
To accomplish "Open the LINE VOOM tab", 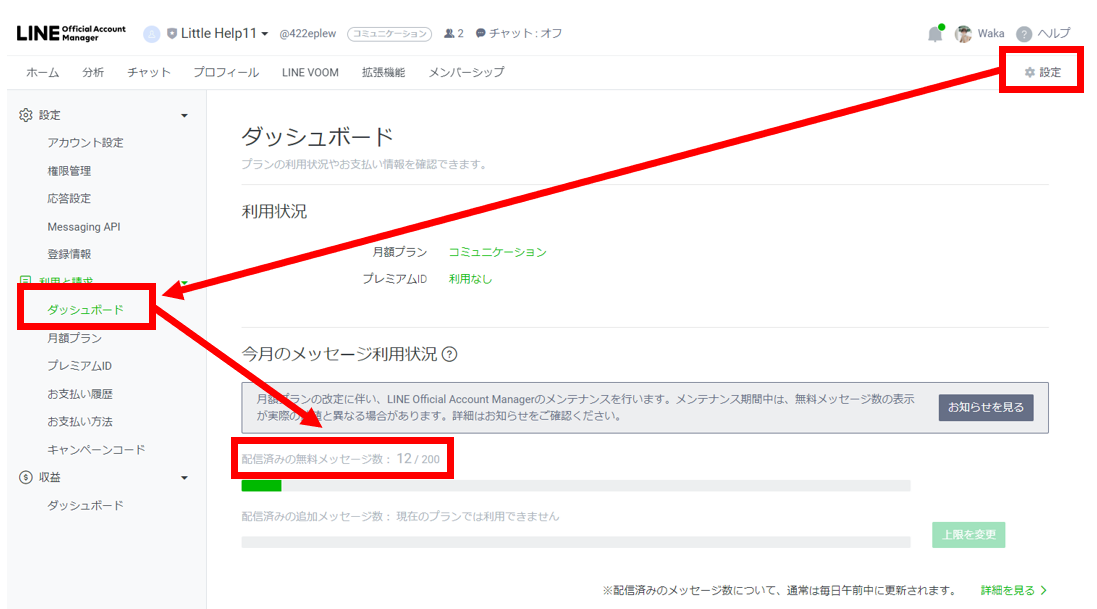I will click(310, 73).
